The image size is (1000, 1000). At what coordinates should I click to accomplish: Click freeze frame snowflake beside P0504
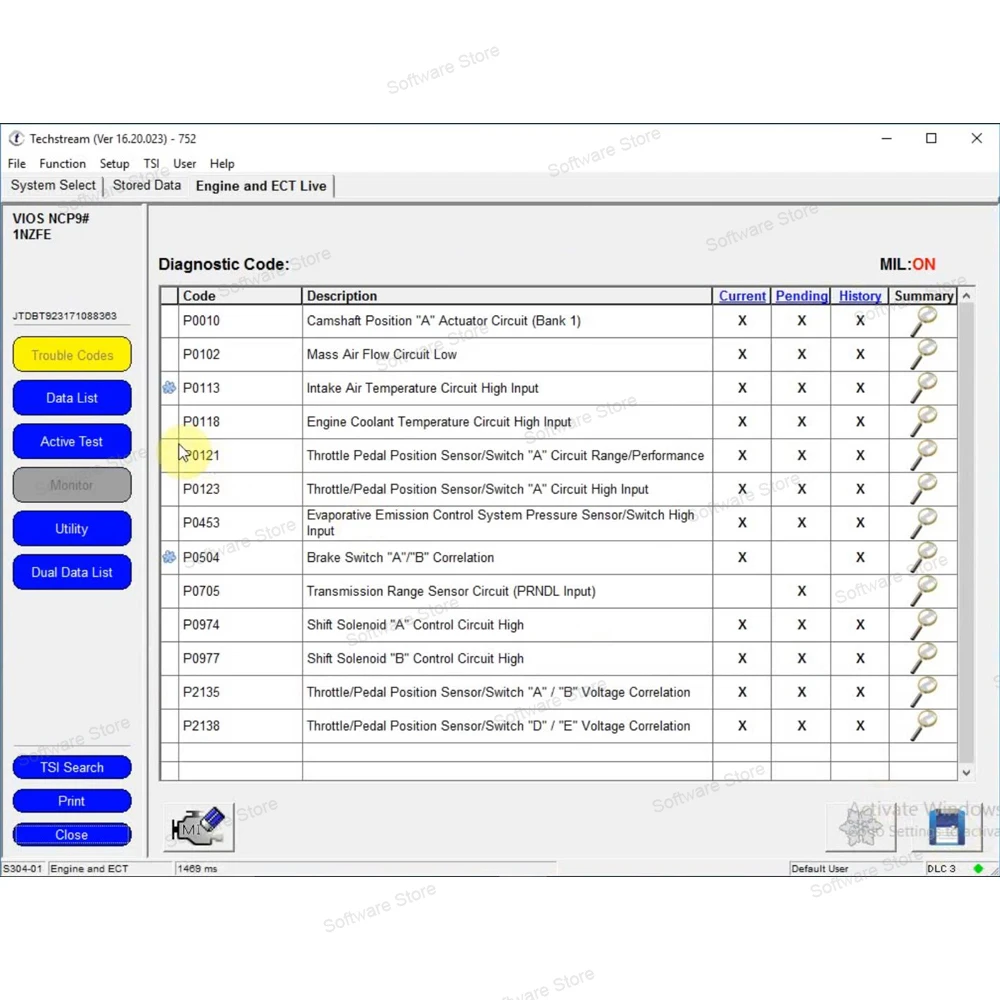pos(169,557)
